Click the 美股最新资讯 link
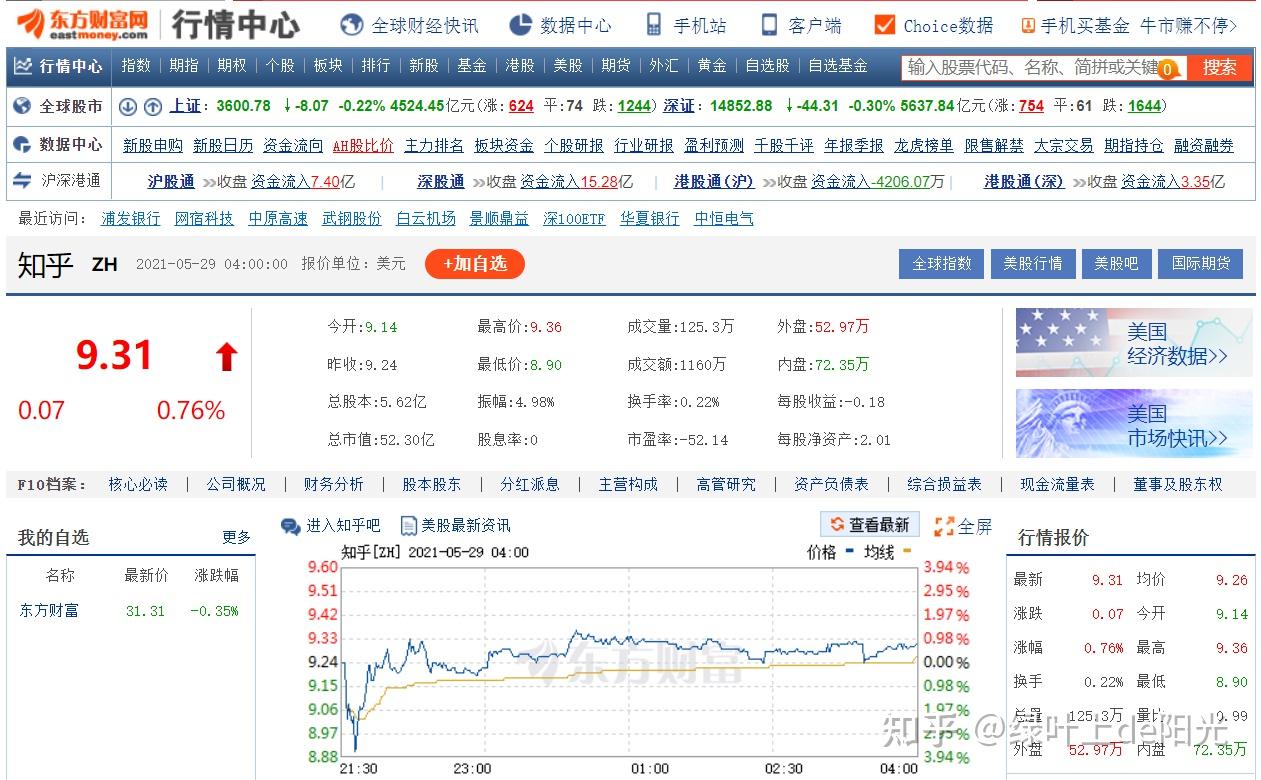This screenshot has width=1261, height=780. [x=466, y=526]
